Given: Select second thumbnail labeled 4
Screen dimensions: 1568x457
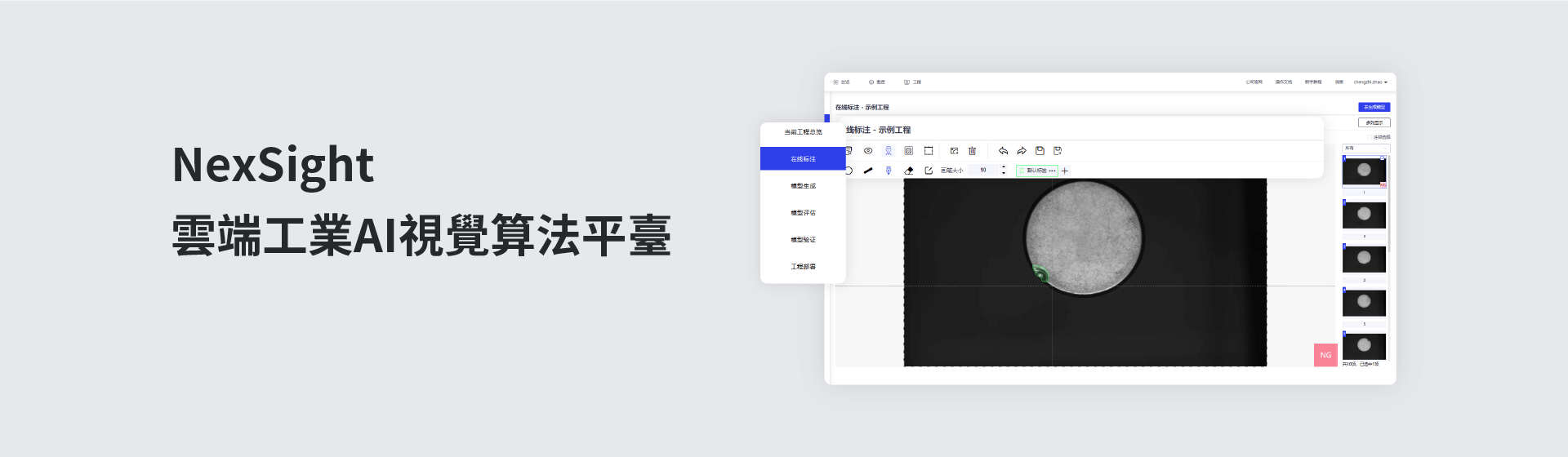Looking at the screenshot, I should click(1364, 215).
